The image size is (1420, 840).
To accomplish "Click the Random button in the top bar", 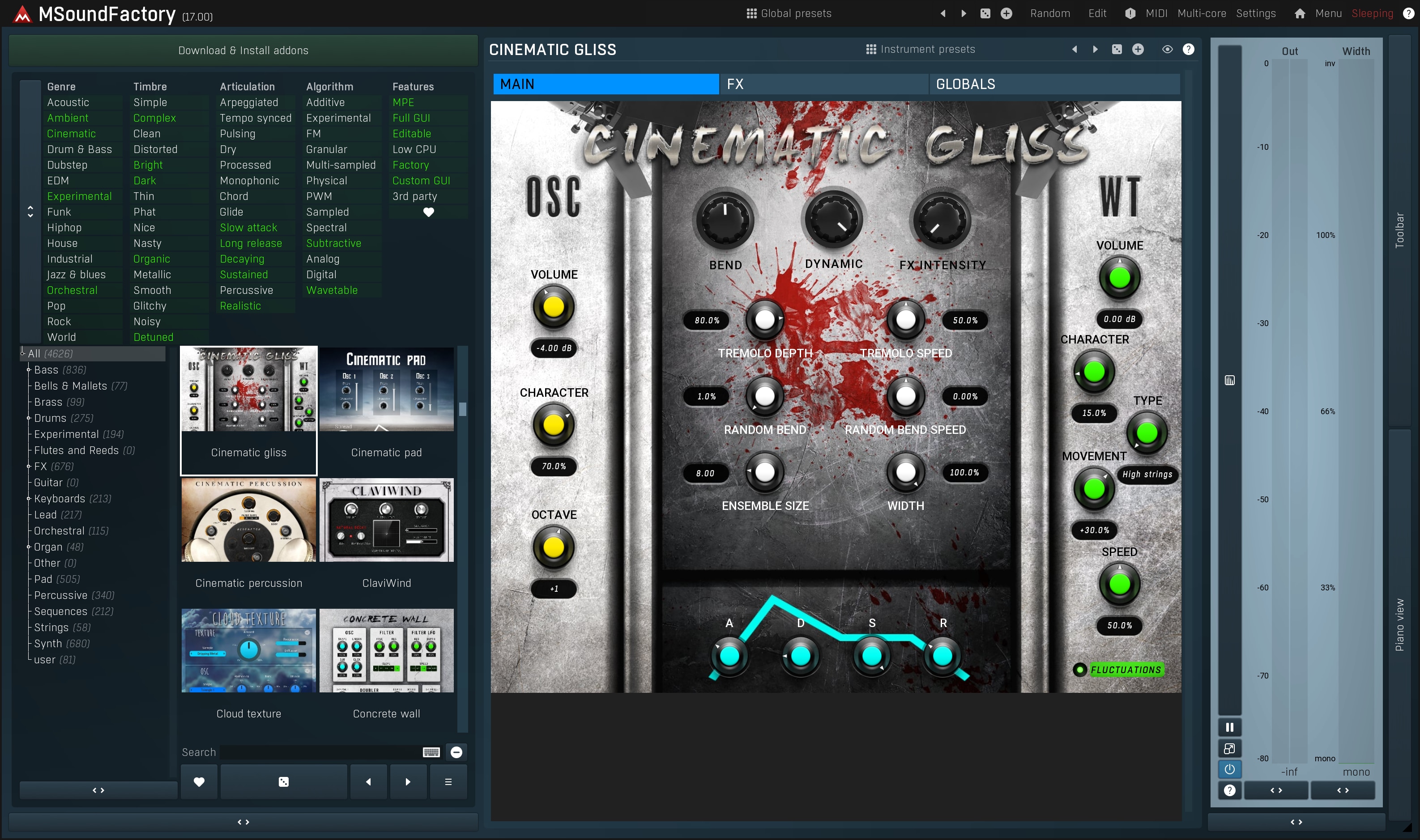I will click(x=1050, y=13).
